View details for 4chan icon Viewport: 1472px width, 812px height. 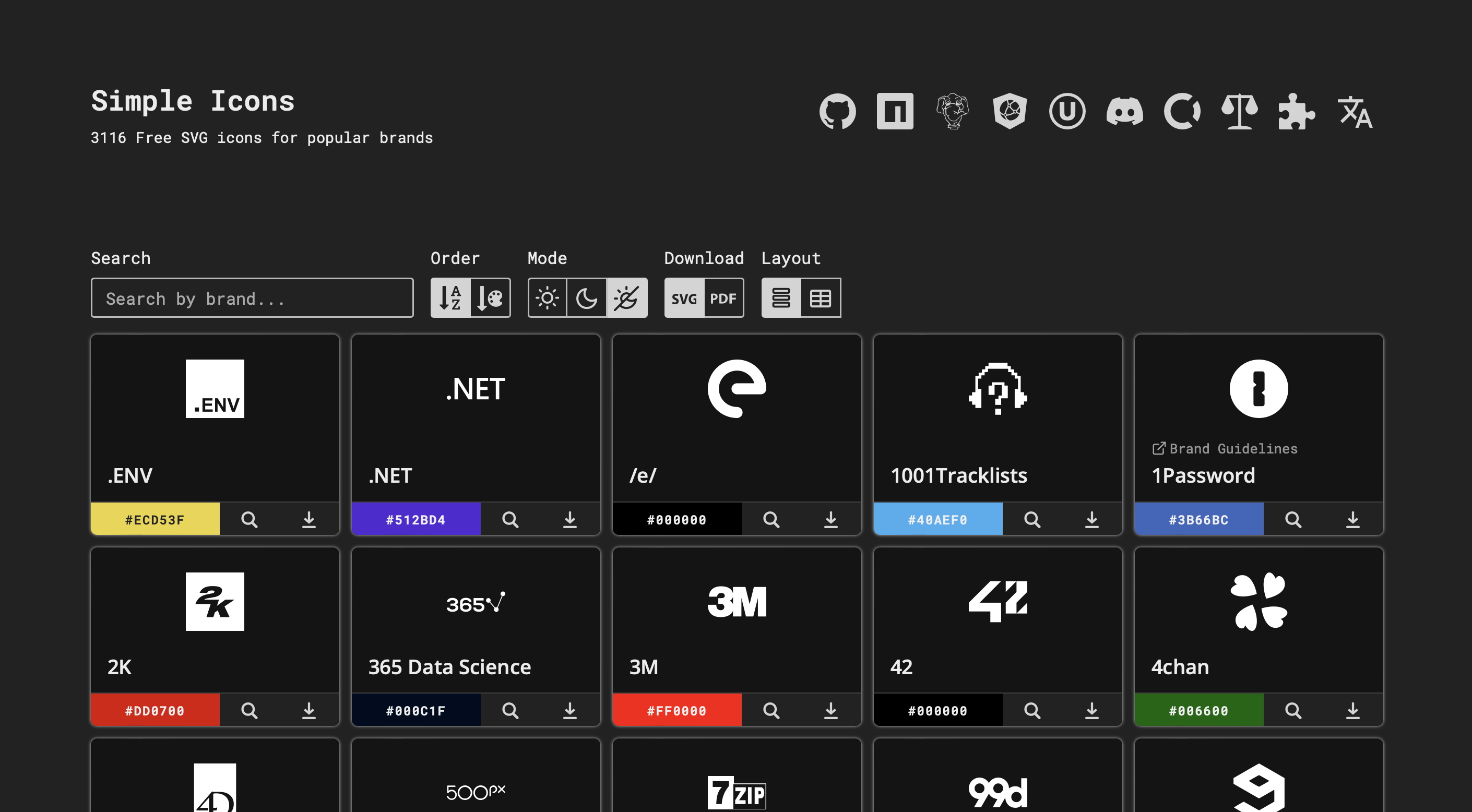tap(1293, 710)
